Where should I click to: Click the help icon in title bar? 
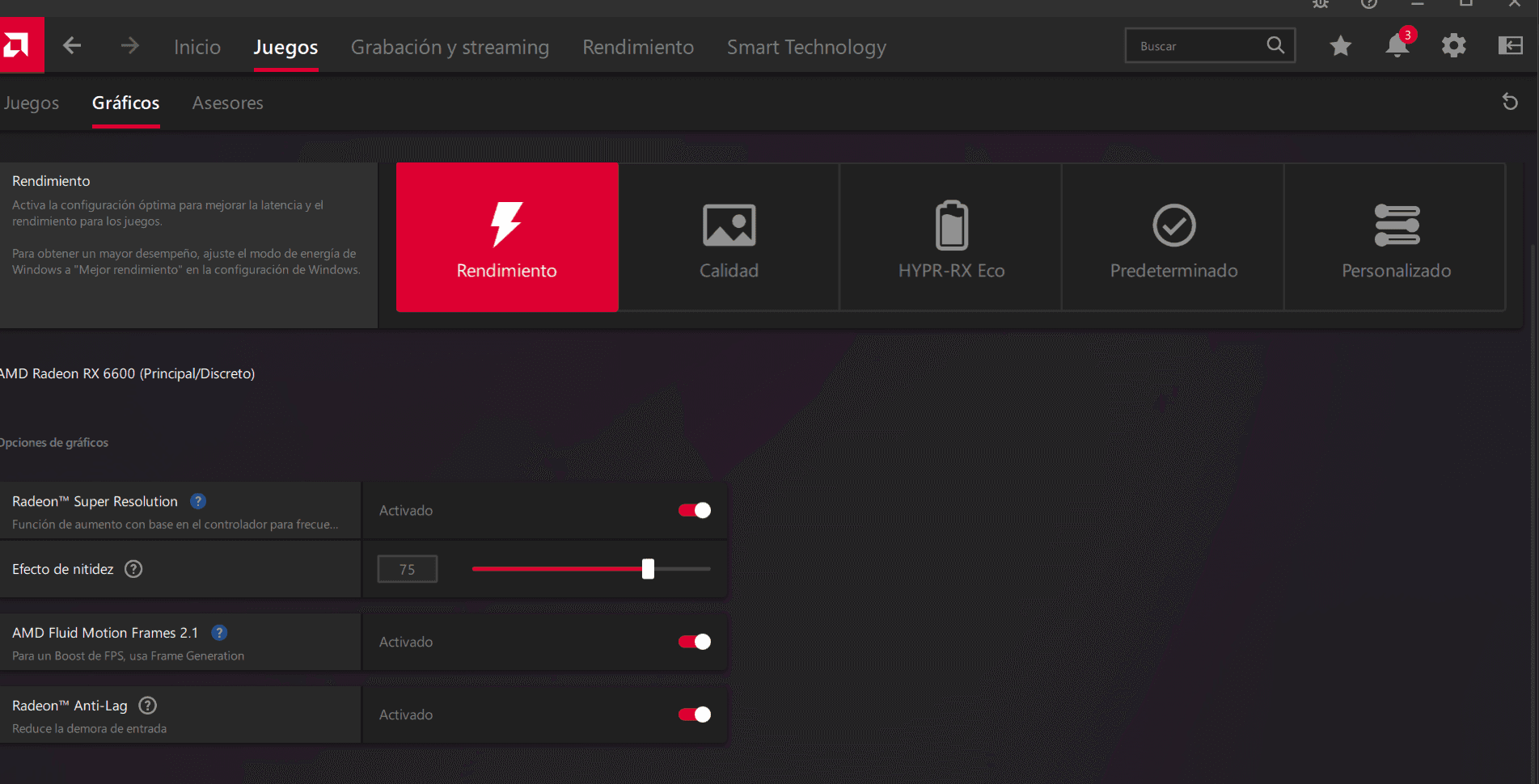click(1369, 4)
